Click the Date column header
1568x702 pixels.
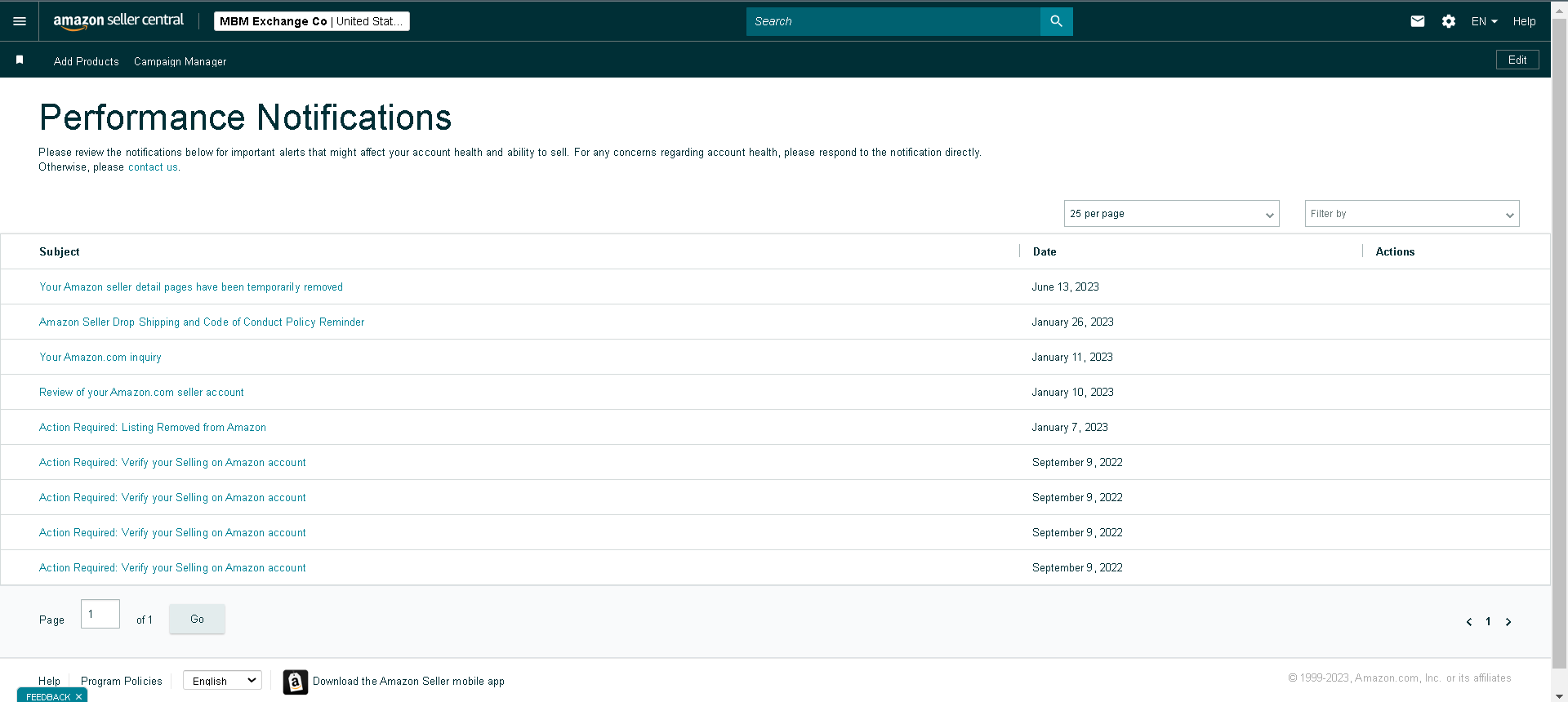point(1045,251)
